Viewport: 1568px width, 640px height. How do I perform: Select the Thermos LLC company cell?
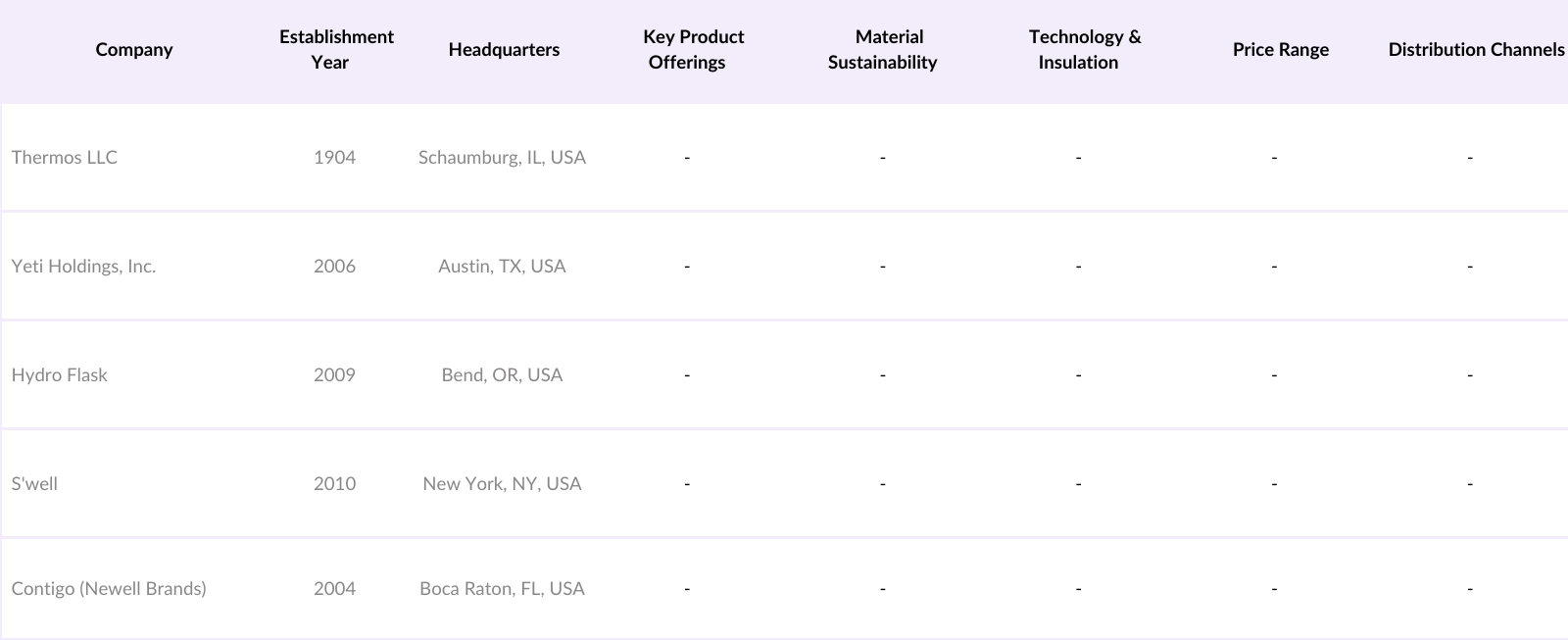click(65, 158)
